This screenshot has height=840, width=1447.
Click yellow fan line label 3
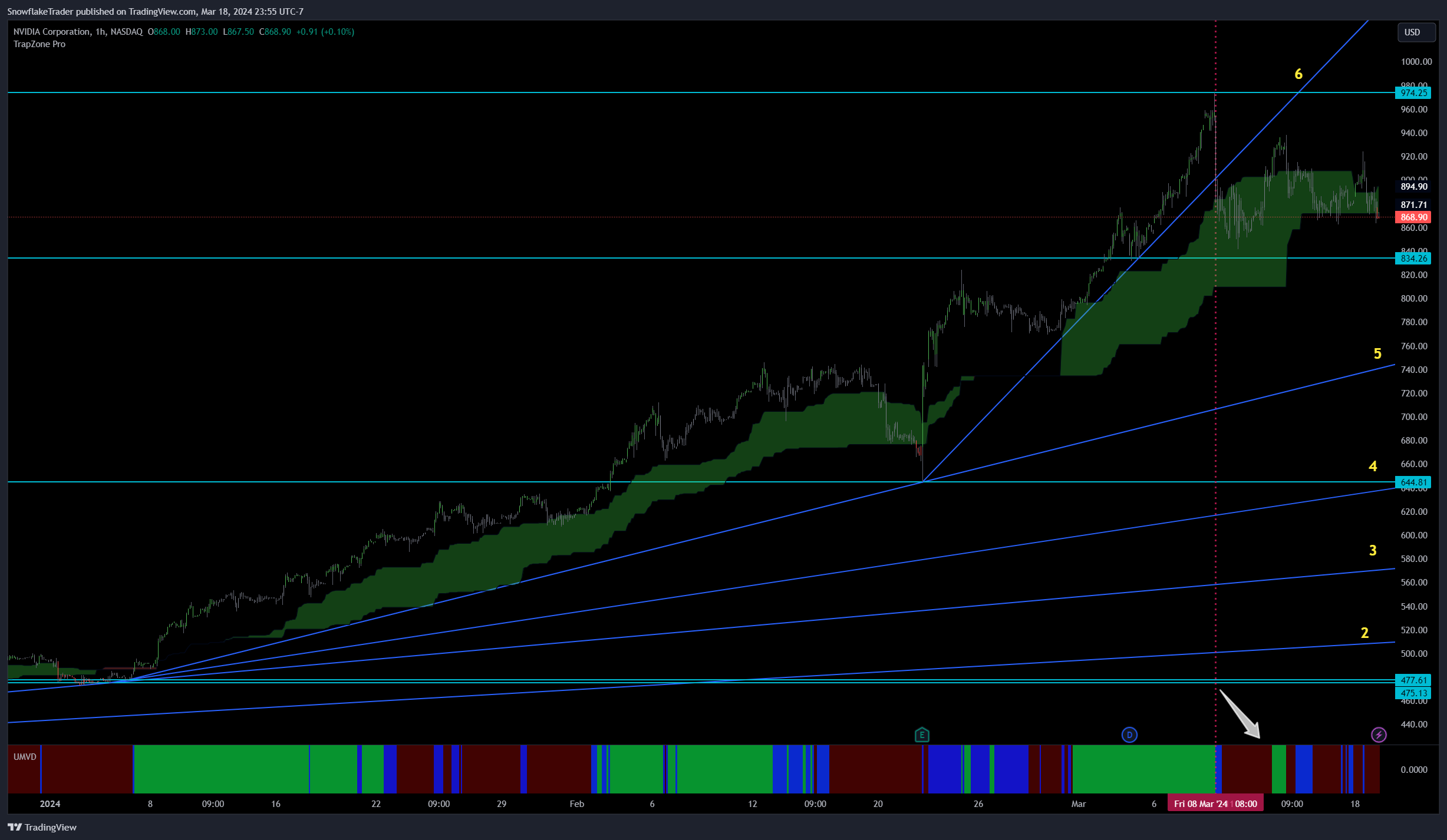pyautogui.click(x=1373, y=550)
